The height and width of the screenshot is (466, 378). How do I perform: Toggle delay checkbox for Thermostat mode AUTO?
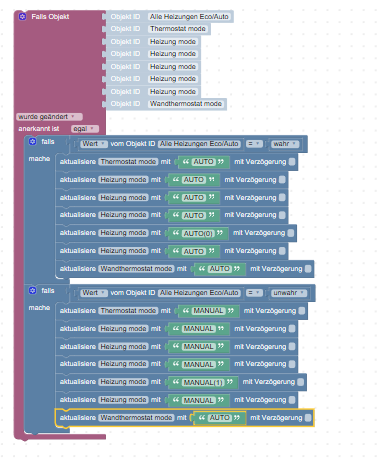pyautogui.click(x=292, y=162)
